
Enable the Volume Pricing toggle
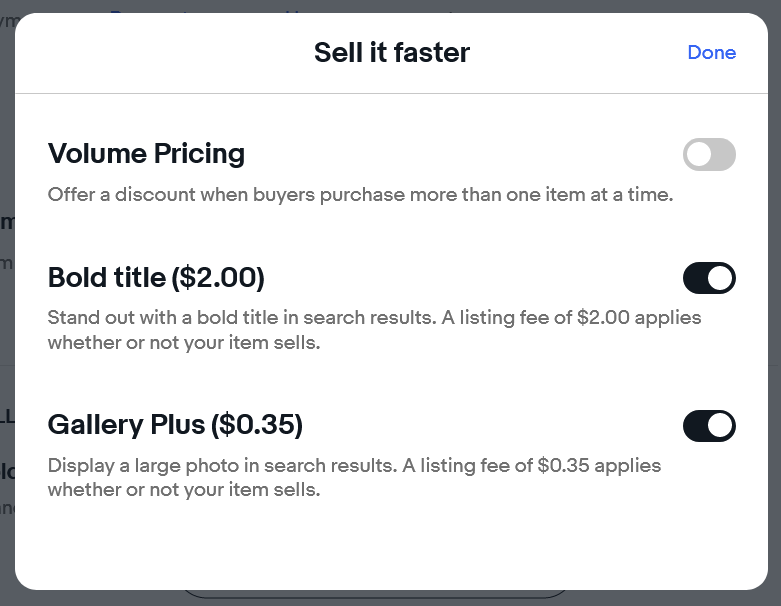[709, 154]
